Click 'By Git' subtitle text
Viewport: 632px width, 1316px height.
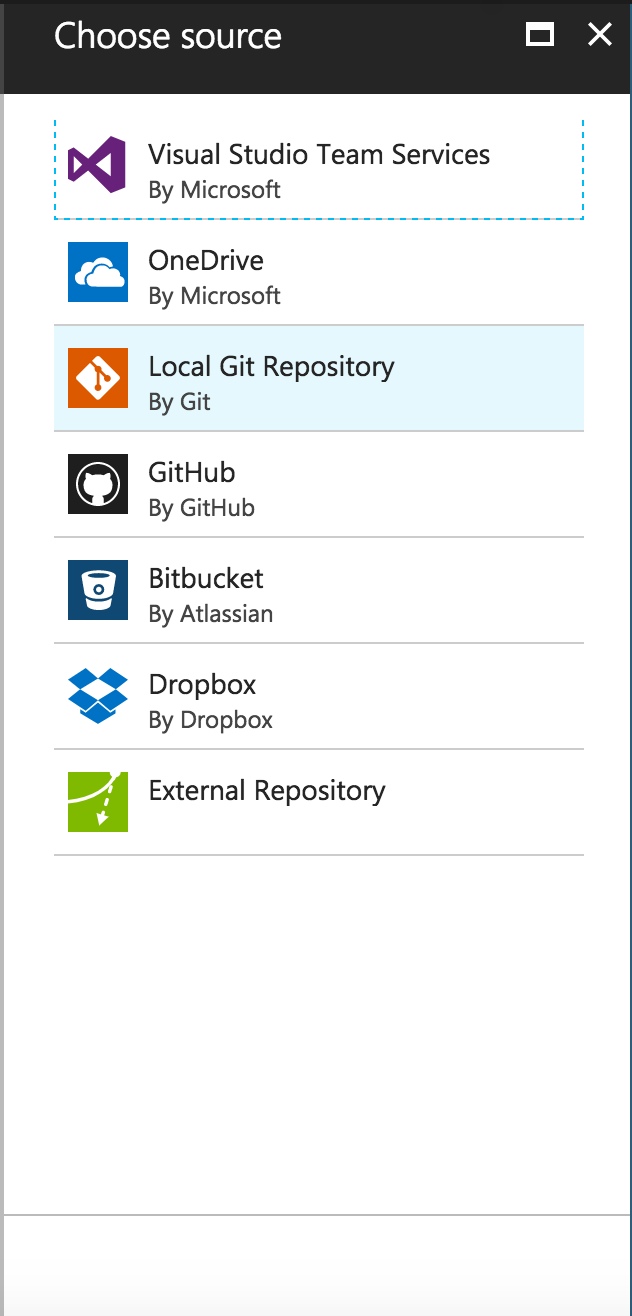pos(180,402)
